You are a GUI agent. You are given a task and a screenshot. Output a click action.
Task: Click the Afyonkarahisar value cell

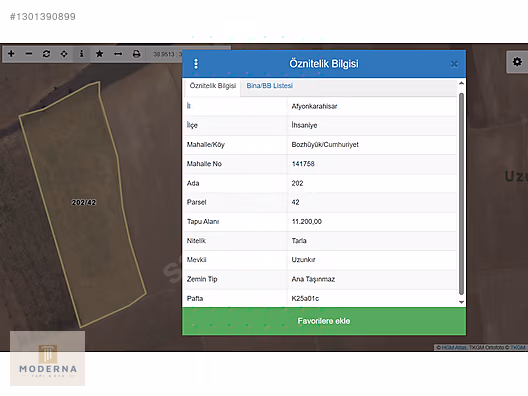pyautogui.click(x=314, y=106)
